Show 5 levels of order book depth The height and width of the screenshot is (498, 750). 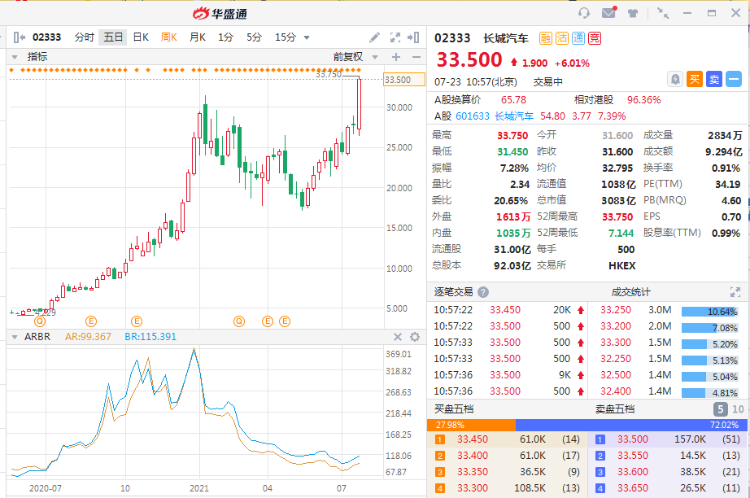click(x=720, y=409)
